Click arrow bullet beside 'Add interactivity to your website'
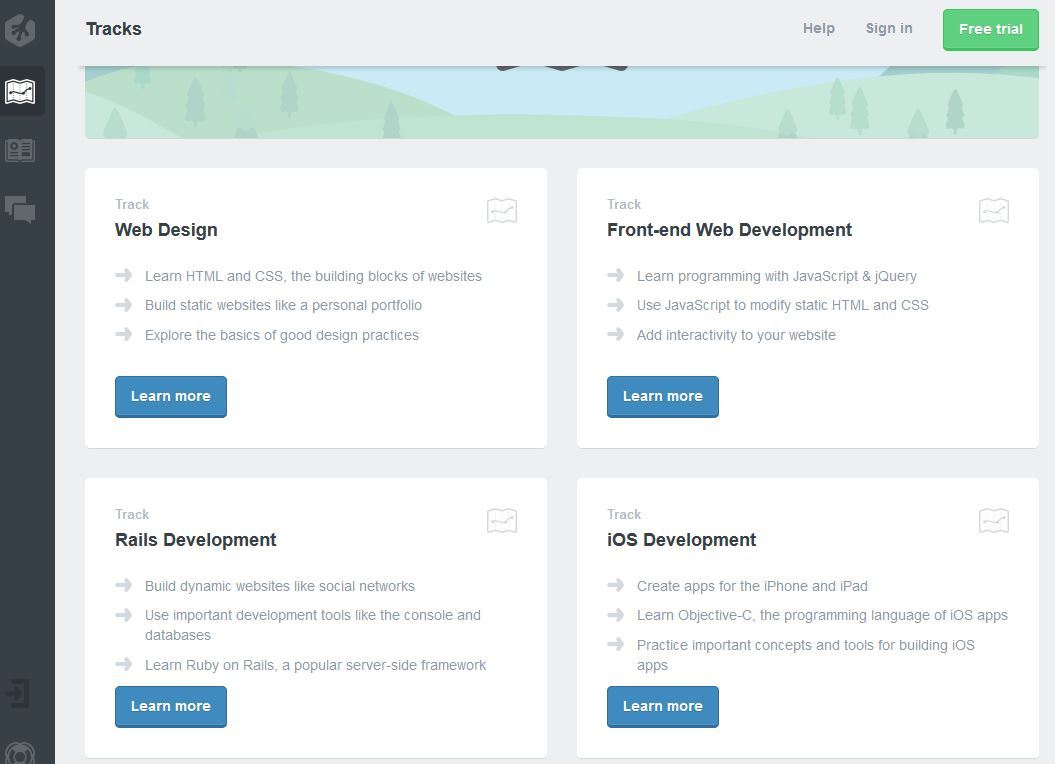Screen dimensions: 1055x764 pyautogui.click(x=616, y=334)
